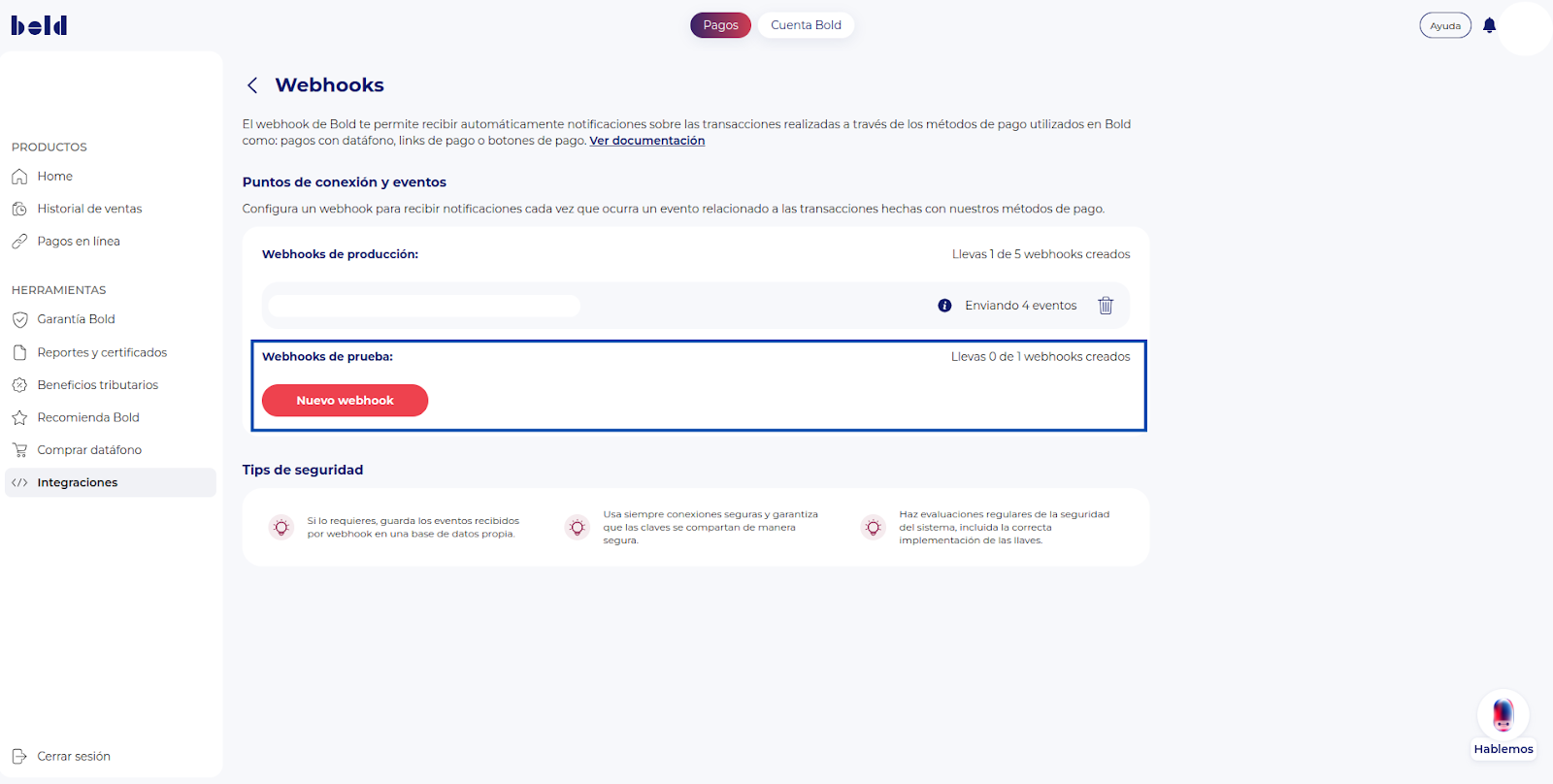Open Comprar datáfono shopping cart icon
This screenshot has height=784, width=1553.
pyautogui.click(x=20, y=449)
